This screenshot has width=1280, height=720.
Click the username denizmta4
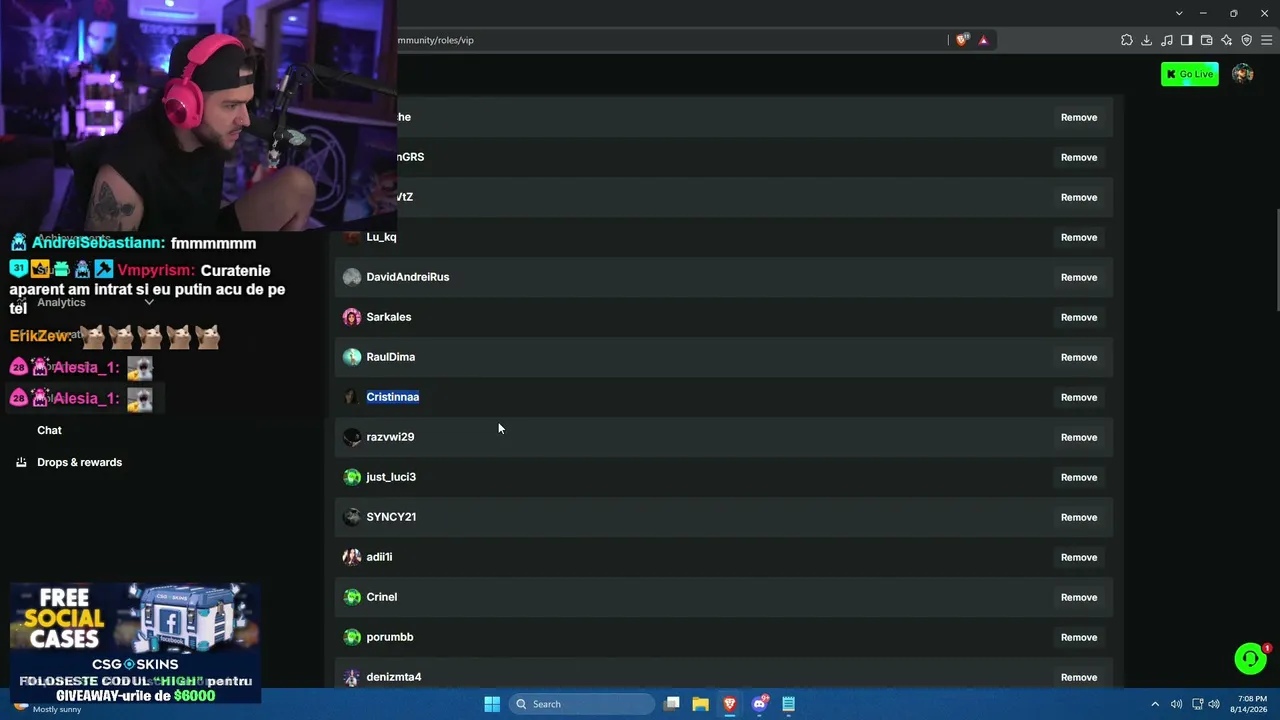[x=394, y=677]
